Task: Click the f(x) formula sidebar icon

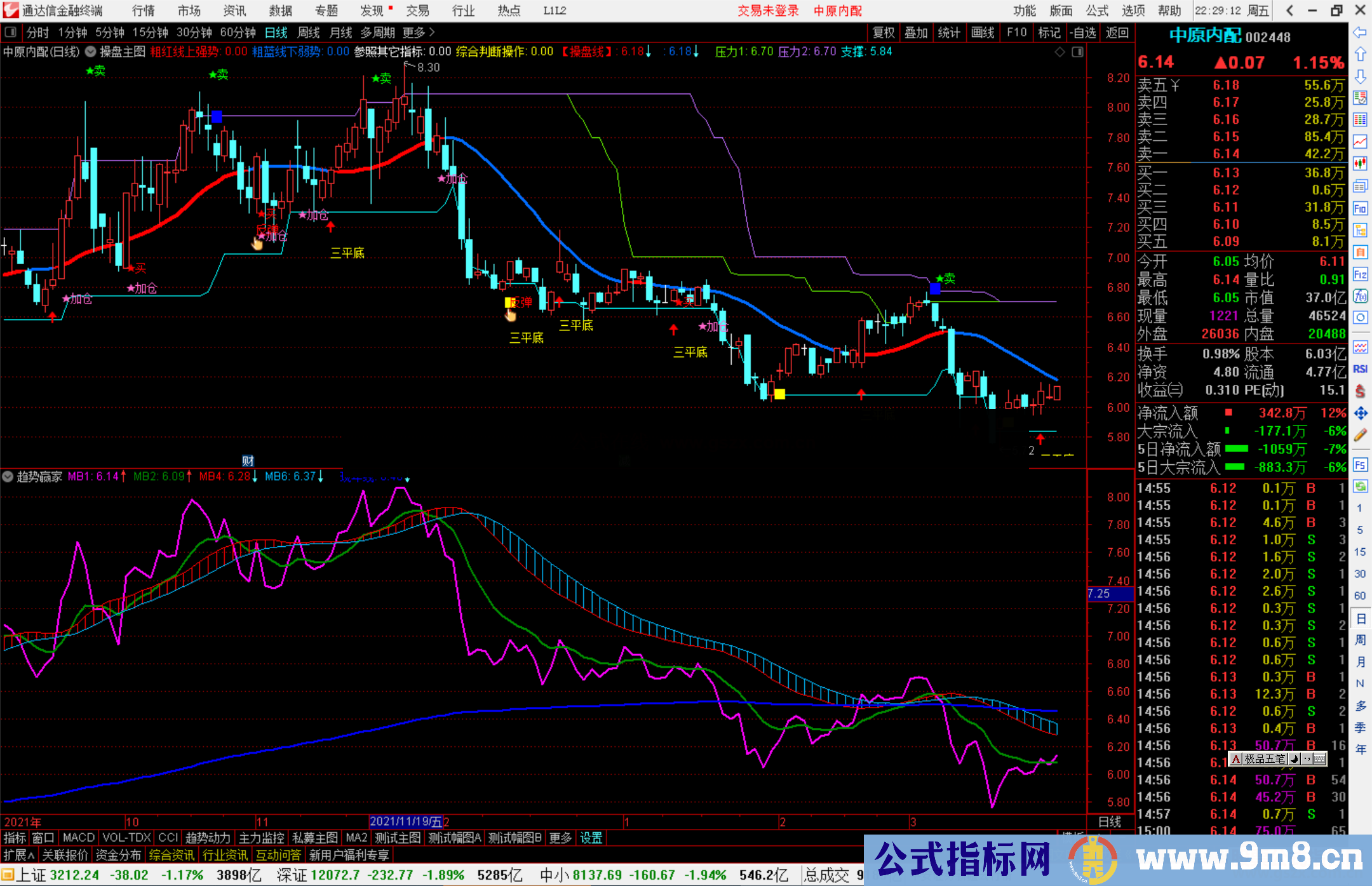Action: coord(1360,296)
